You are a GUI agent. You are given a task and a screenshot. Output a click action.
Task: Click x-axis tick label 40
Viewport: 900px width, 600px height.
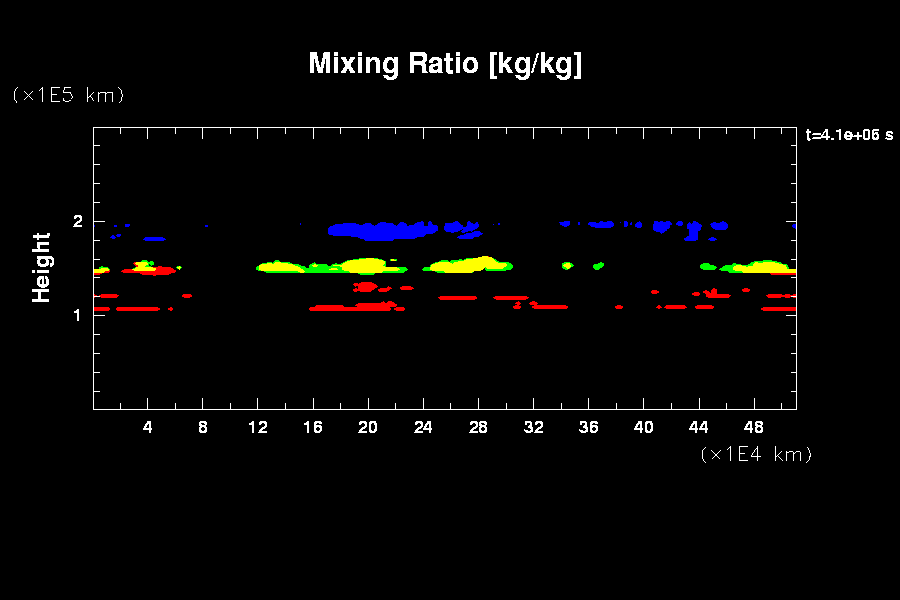pos(643,428)
